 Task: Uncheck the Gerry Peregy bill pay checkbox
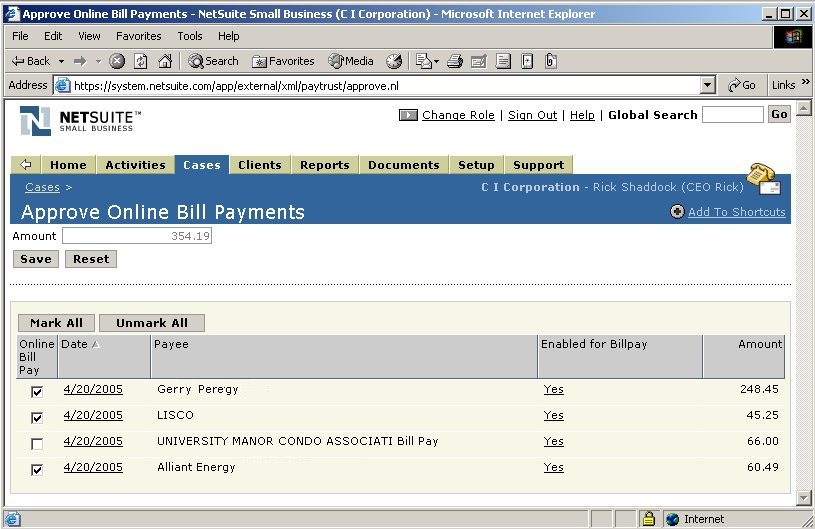point(37,392)
